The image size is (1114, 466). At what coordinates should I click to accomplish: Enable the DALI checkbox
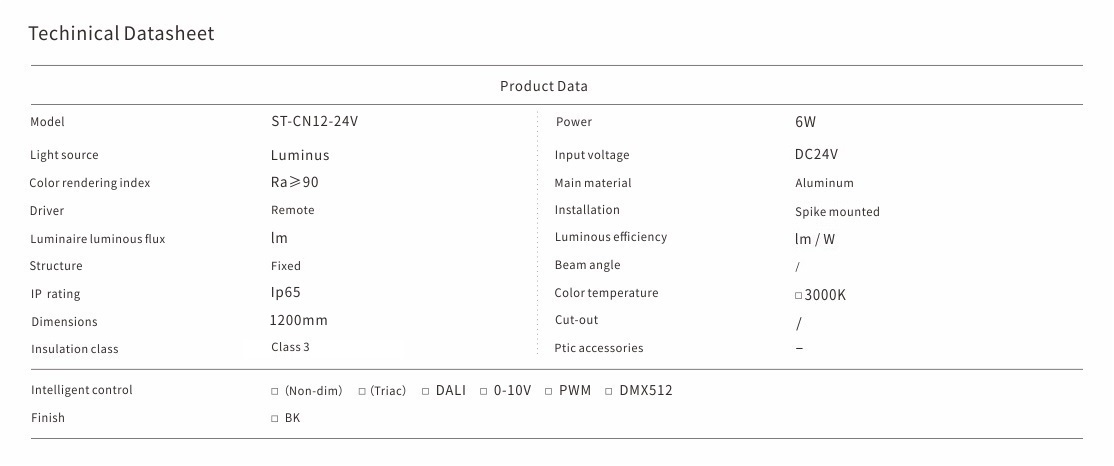tap(425, 391)
